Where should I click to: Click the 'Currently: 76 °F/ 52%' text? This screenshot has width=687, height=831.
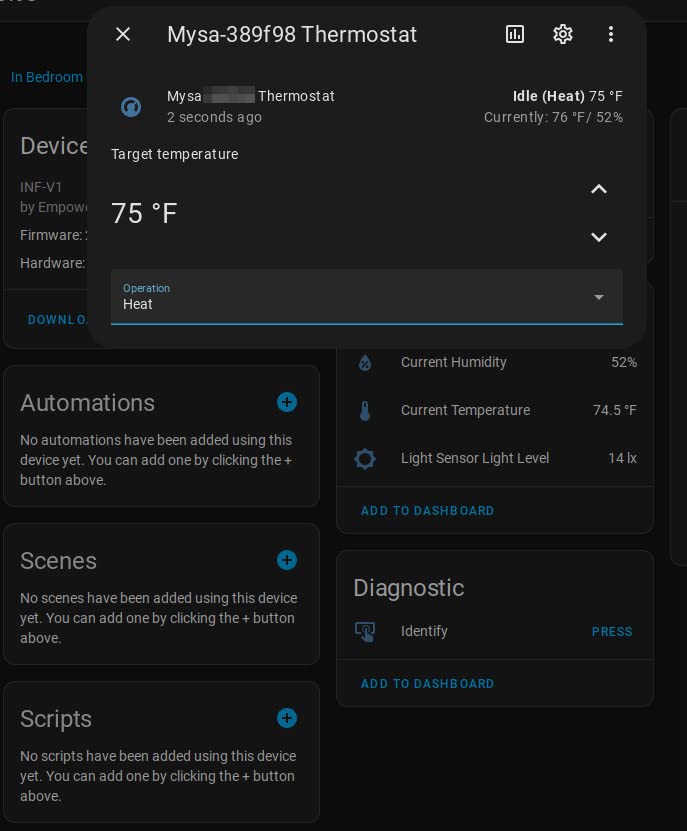(553, 117)
